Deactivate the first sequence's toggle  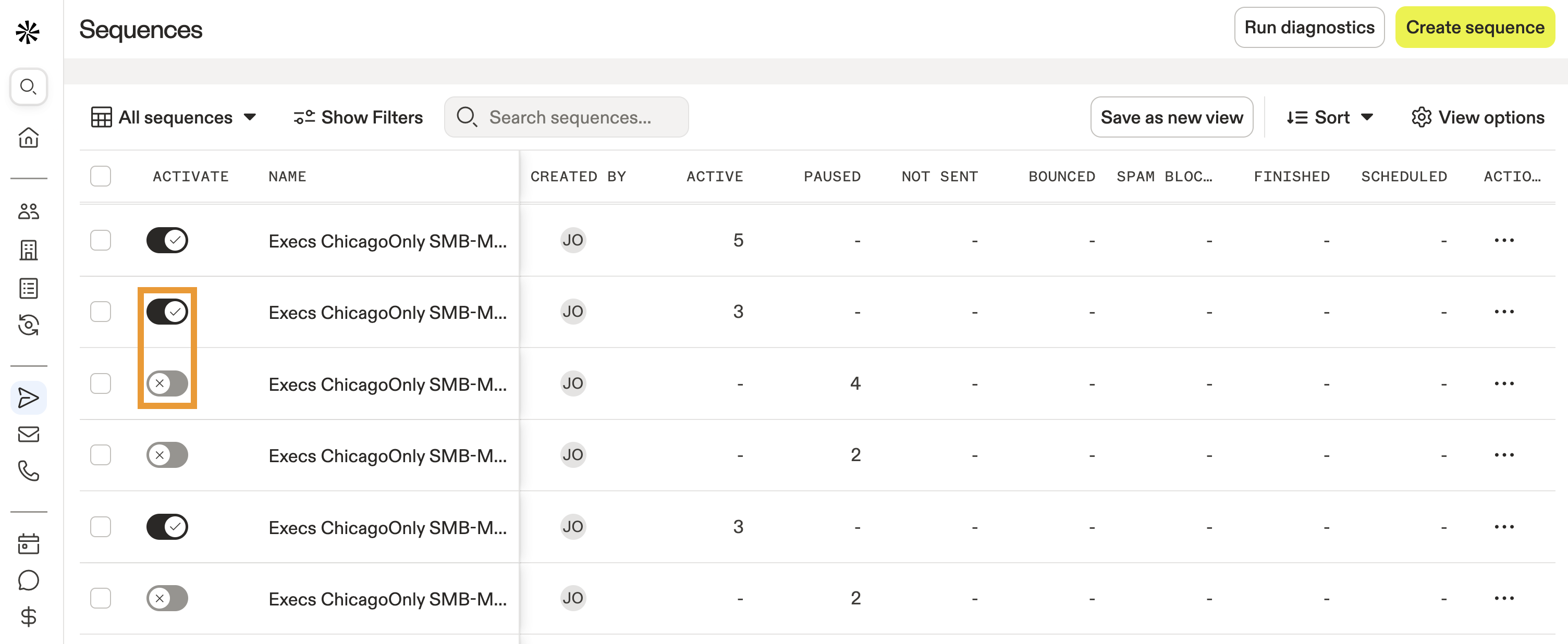coord(167,240)
